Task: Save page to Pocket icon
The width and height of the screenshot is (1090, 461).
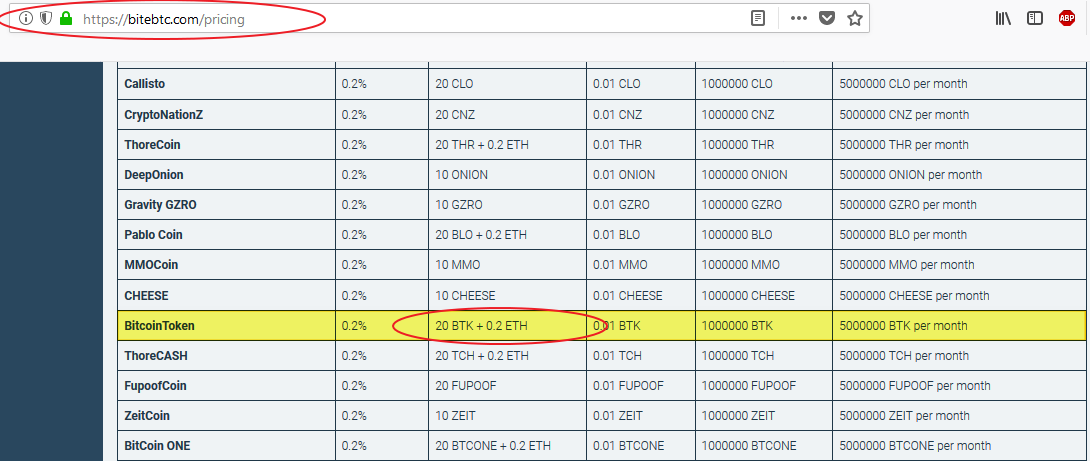Action: (x=827, y=19)
